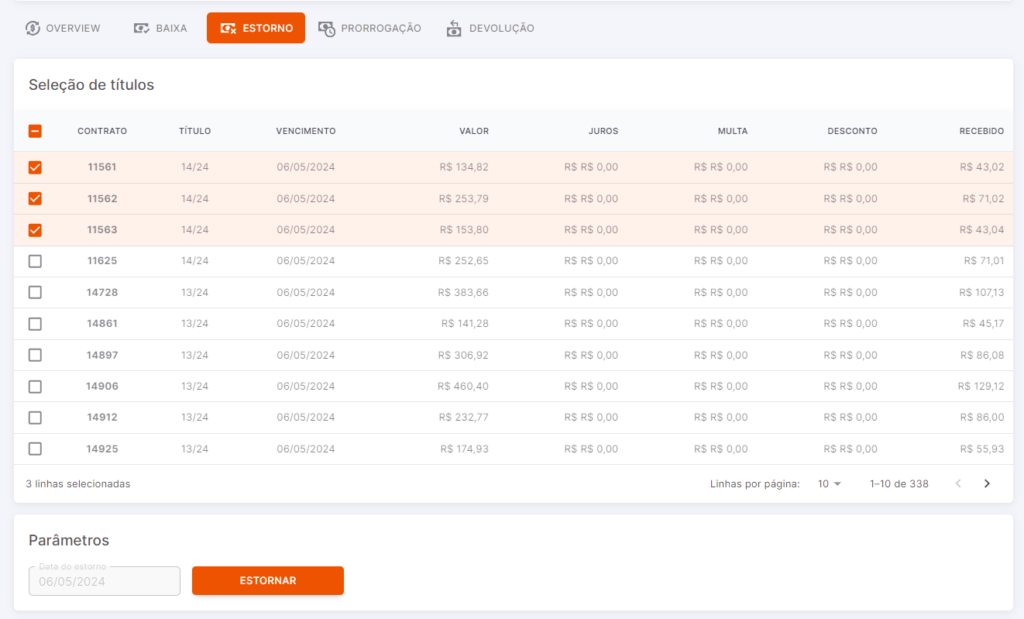Open the Overview tab dollar icon
Screen dimensions: 1024x619
(x=33, y=28)
